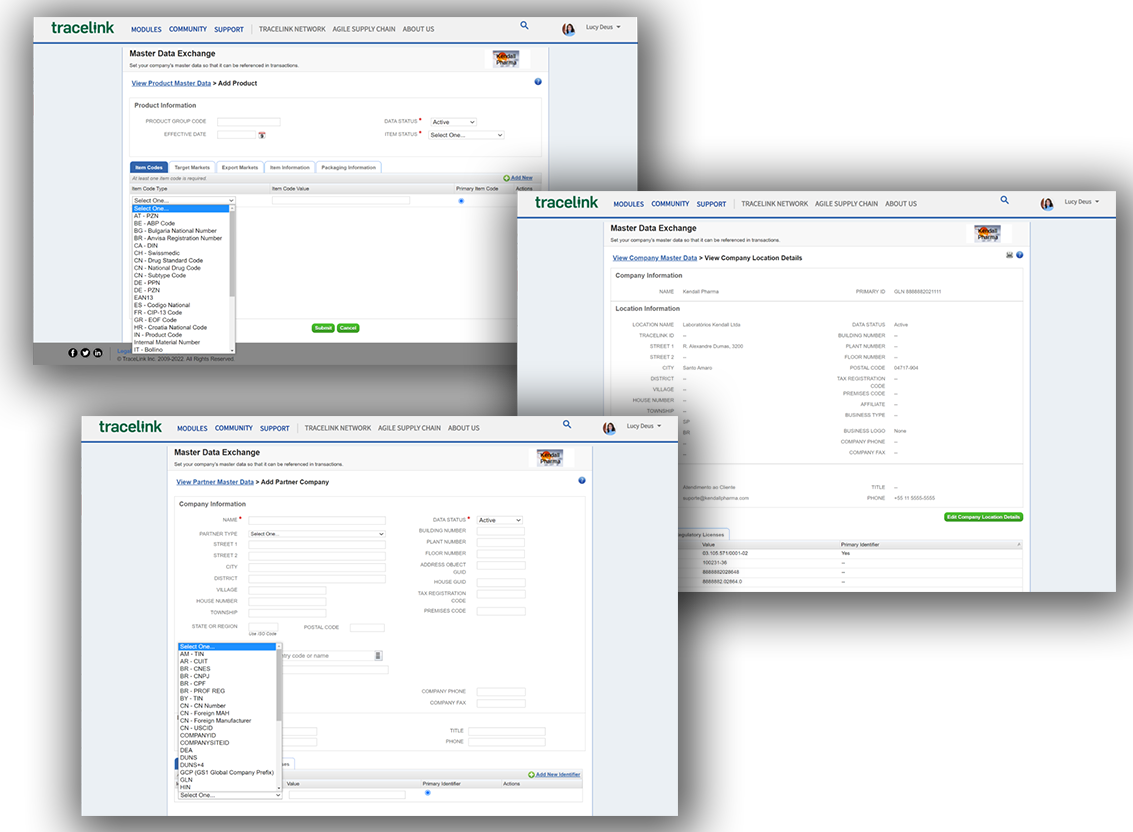Click Edit Company Location Details button
1133x832 pixels.
tap(983, 517)
